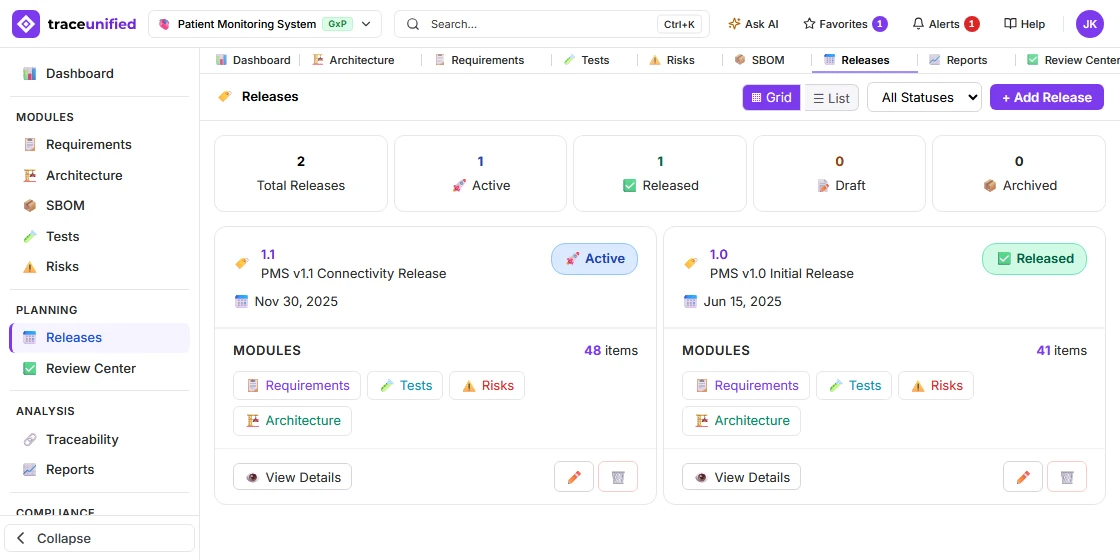This screenshot has width=1120, height=560.
Task: Click the Released stat card
Action: (660, 174)
